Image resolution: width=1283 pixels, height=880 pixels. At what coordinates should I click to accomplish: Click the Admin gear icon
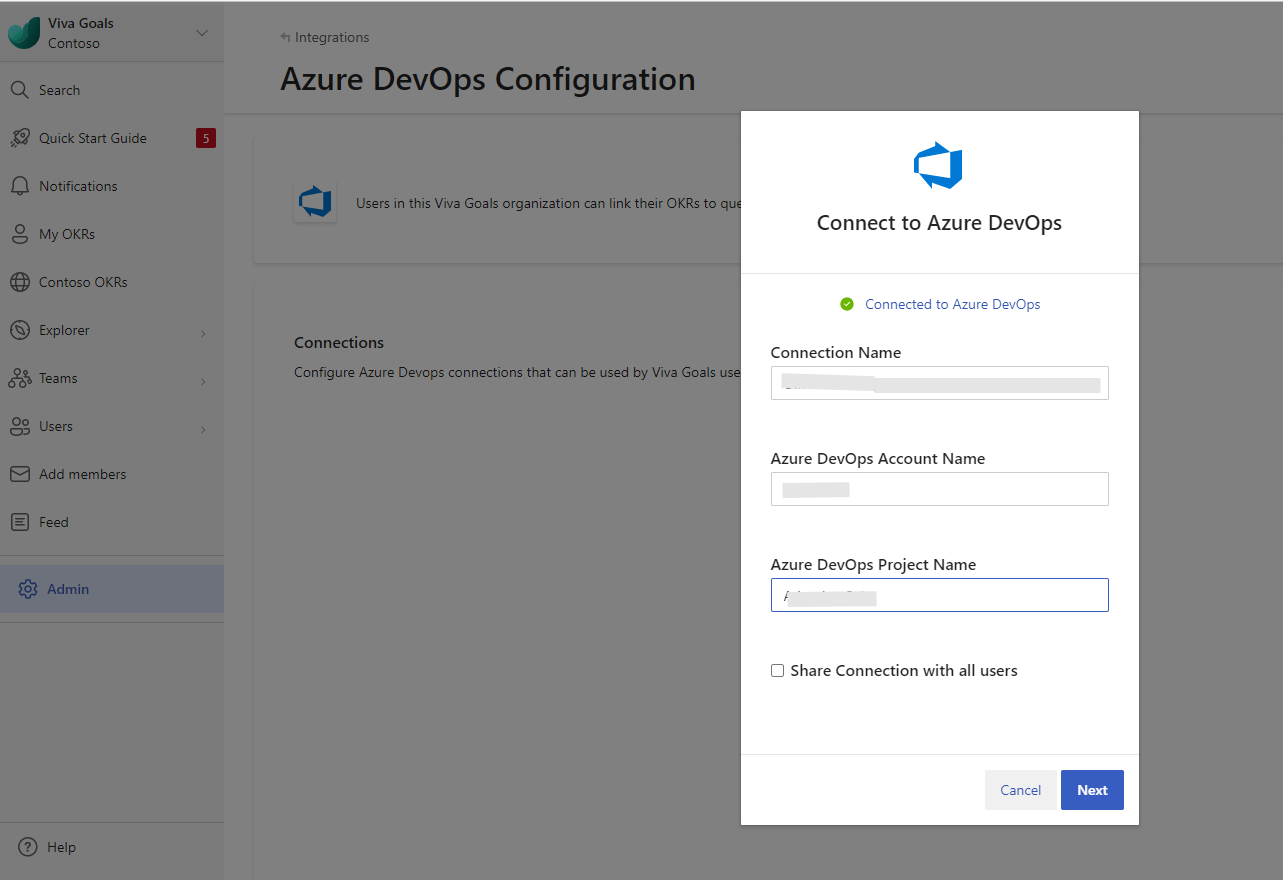(x=28, y=589)
